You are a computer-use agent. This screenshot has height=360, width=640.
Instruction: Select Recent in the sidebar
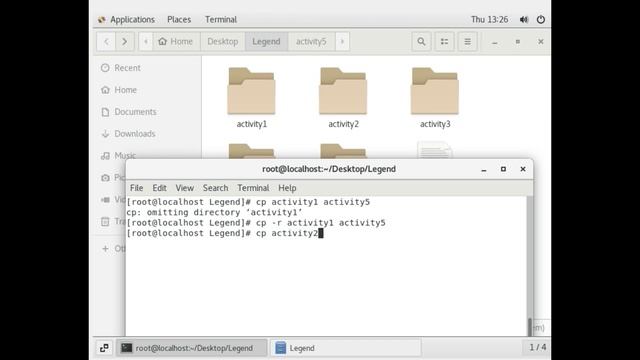[x=127, y=68]
